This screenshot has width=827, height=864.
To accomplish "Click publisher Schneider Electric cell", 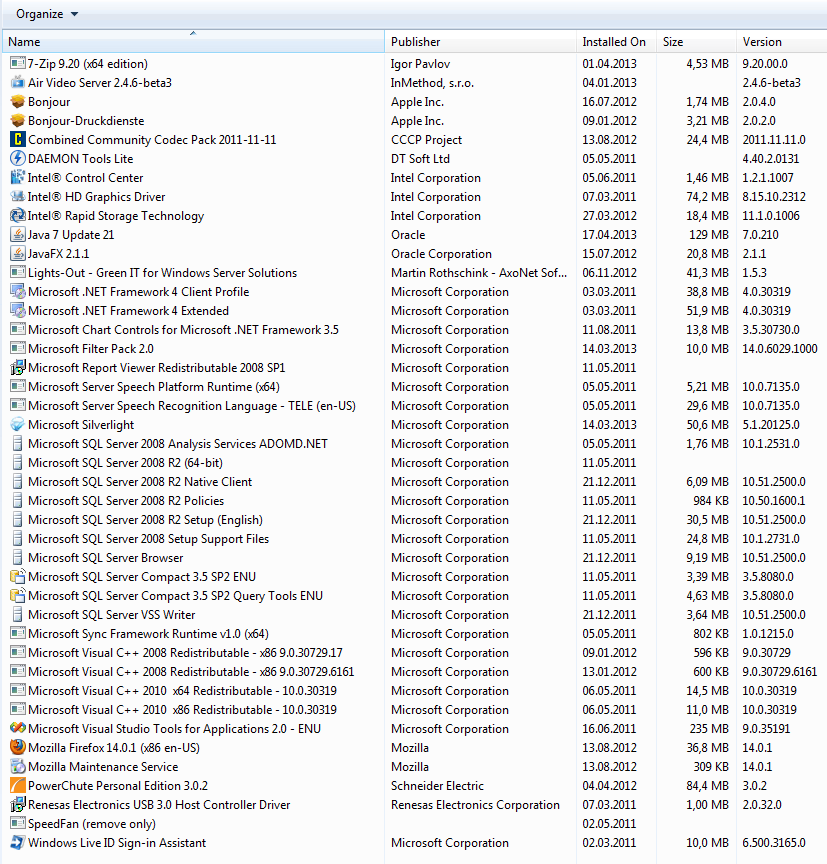I will [437, 786].
